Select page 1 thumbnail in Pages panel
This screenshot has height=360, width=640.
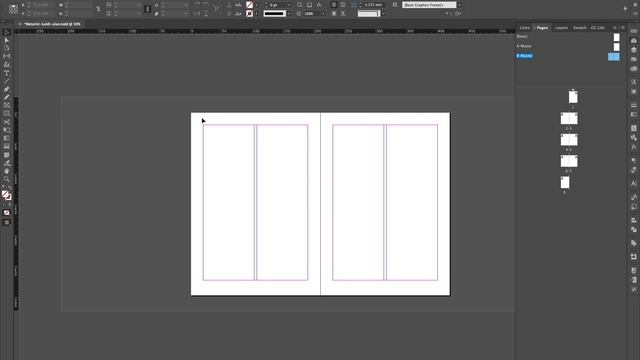coord(573,97)
